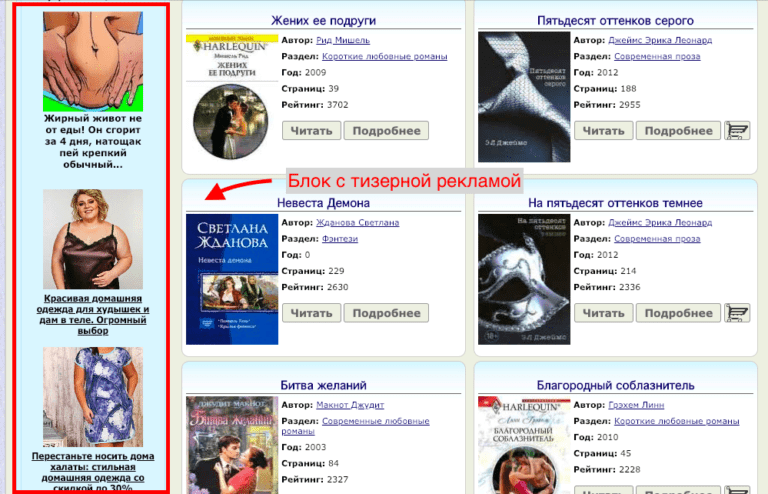Add 'Пятьдесят оттенков серого' to the shopping cart

pyautogui.click(x=737, y=131)
